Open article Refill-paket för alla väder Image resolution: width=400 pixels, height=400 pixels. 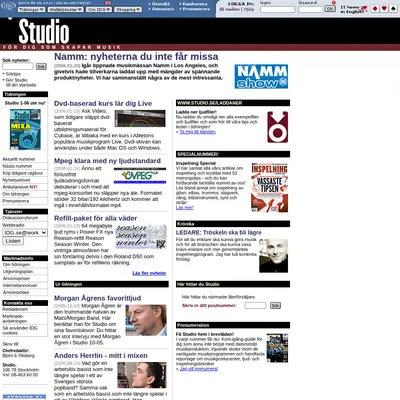pos(96,218)
